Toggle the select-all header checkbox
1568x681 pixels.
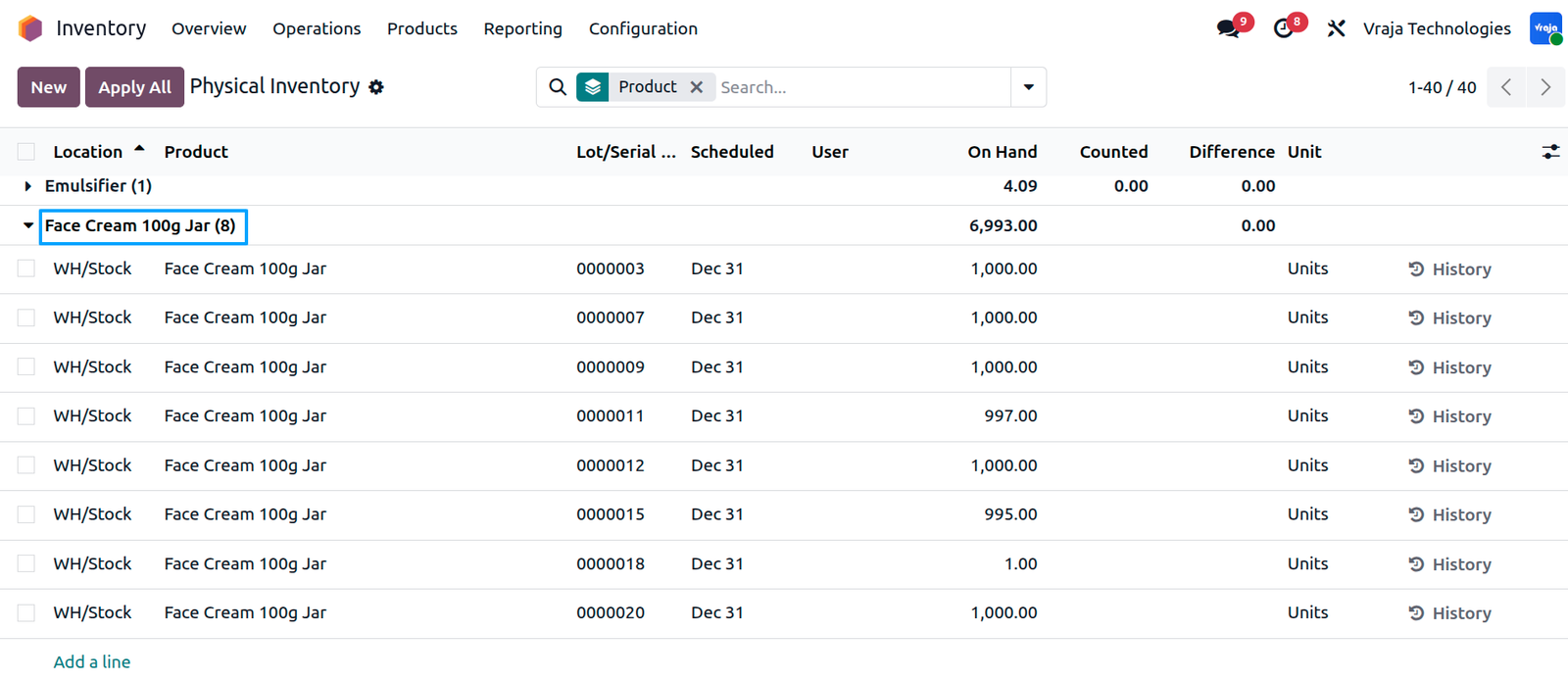coord(26,152)
